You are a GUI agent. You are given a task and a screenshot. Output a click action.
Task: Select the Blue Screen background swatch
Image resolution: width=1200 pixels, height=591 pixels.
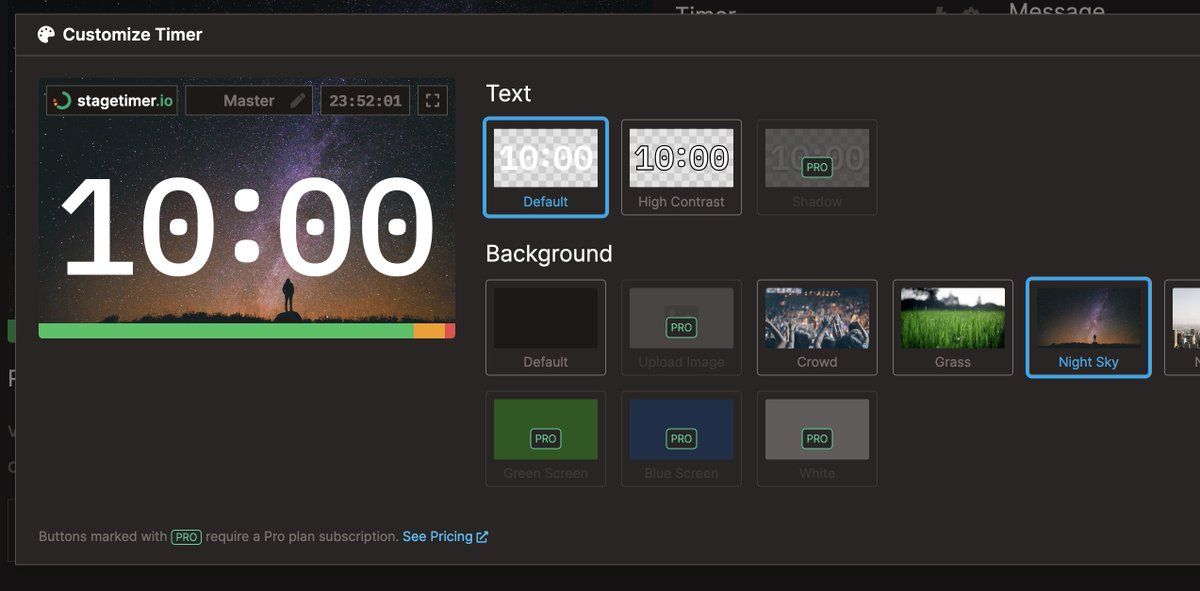coord(681,438)
